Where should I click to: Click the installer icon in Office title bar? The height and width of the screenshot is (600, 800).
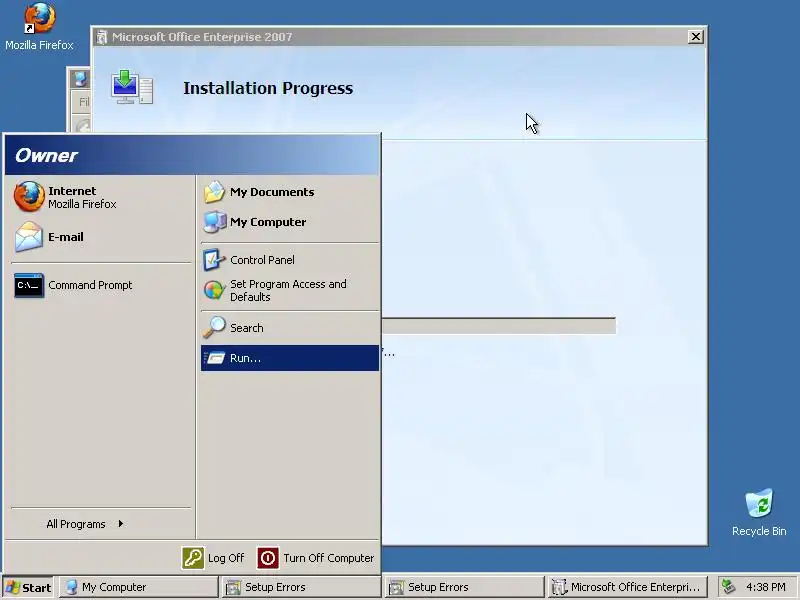click(102, 37)
